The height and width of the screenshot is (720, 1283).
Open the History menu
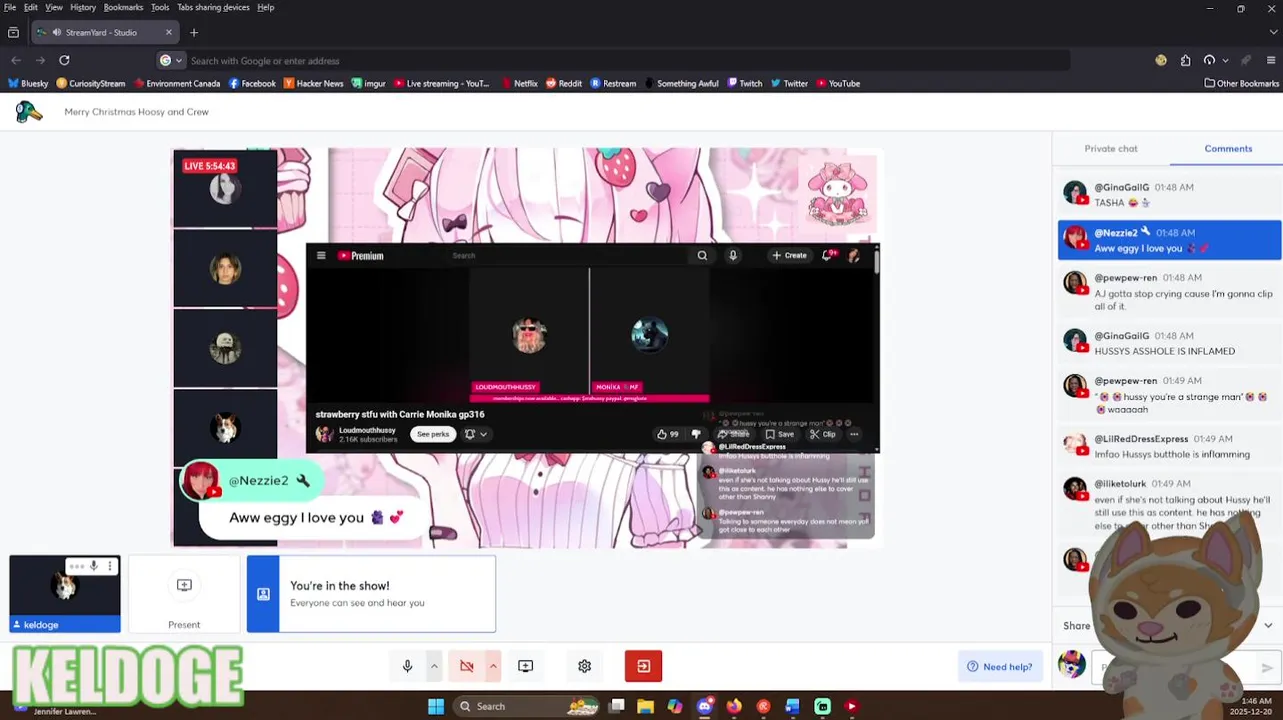click(83, 7)
